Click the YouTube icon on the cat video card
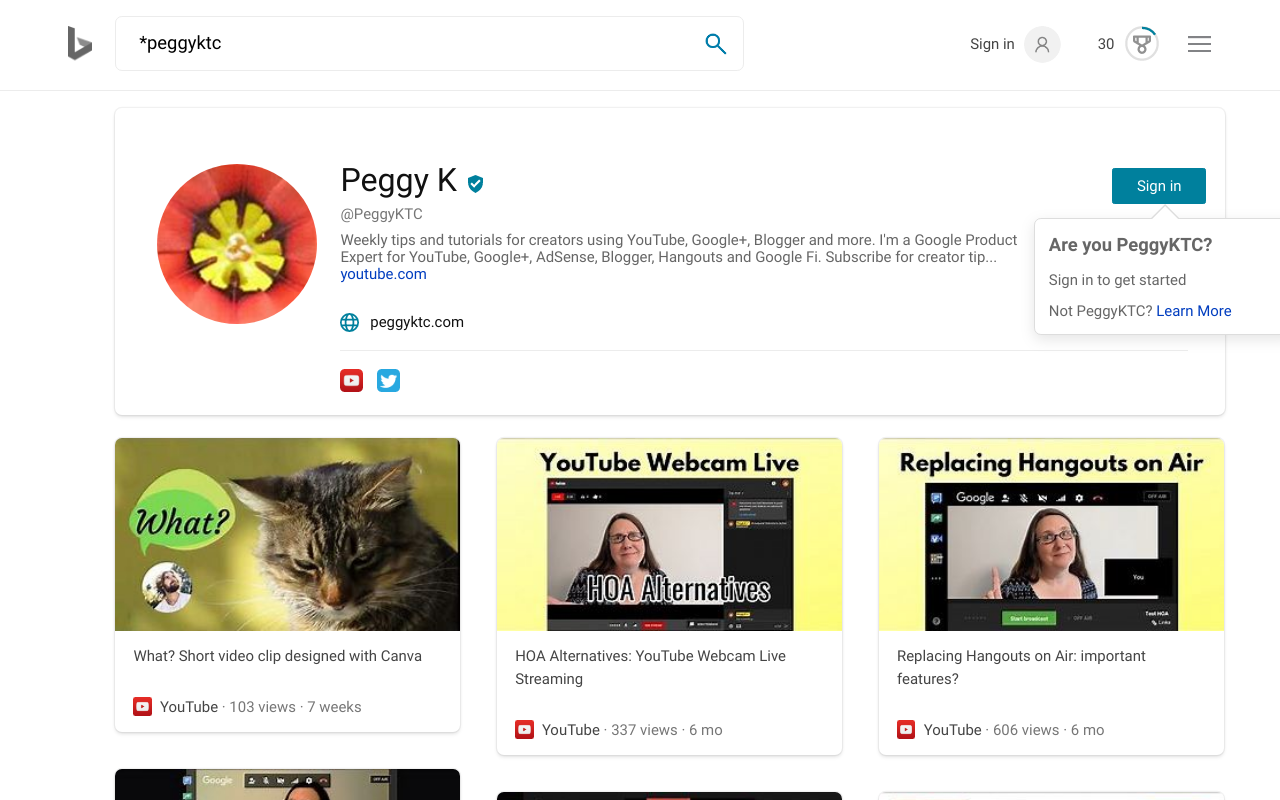This screenshot has width=1280, height=800. click(x=142, y=706)
